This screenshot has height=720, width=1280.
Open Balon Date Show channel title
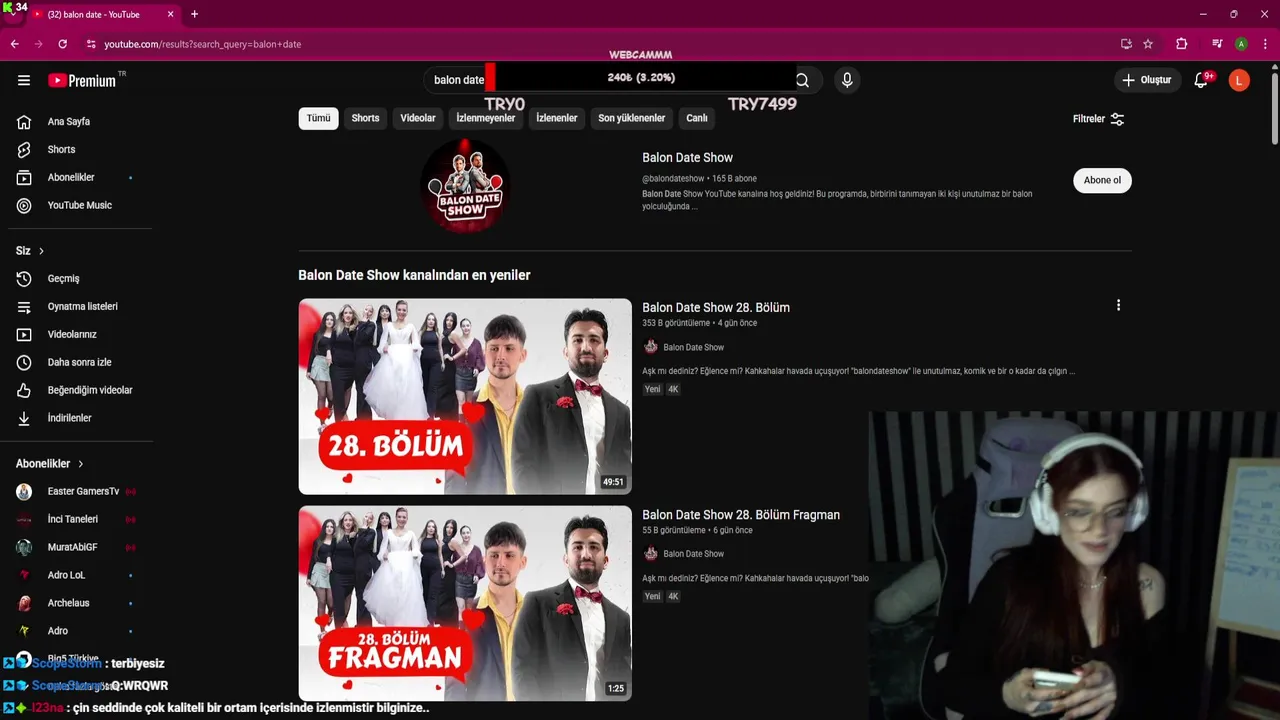tap(687, 158)
